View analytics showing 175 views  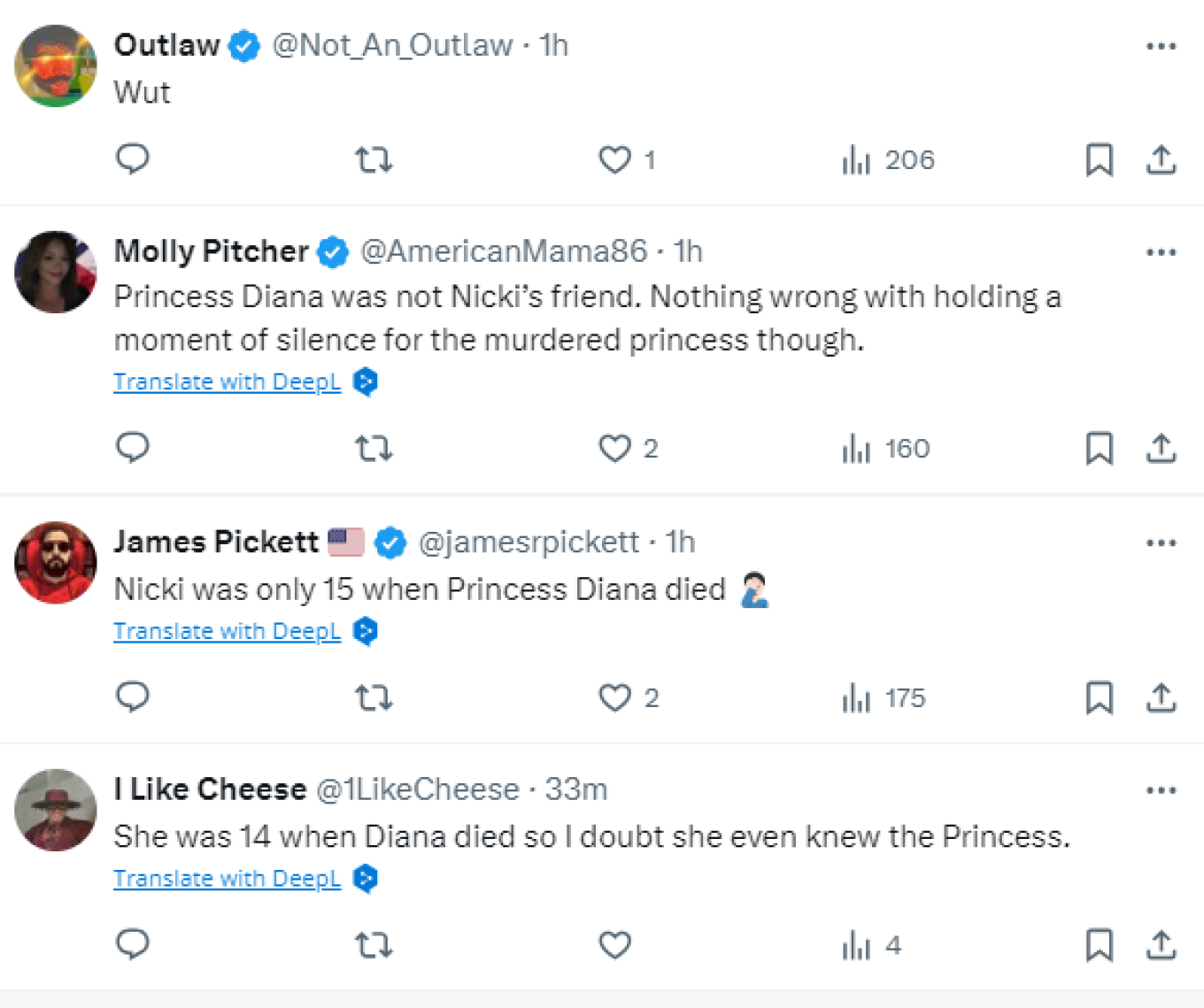pyautogui.click(x=884, y=698)
